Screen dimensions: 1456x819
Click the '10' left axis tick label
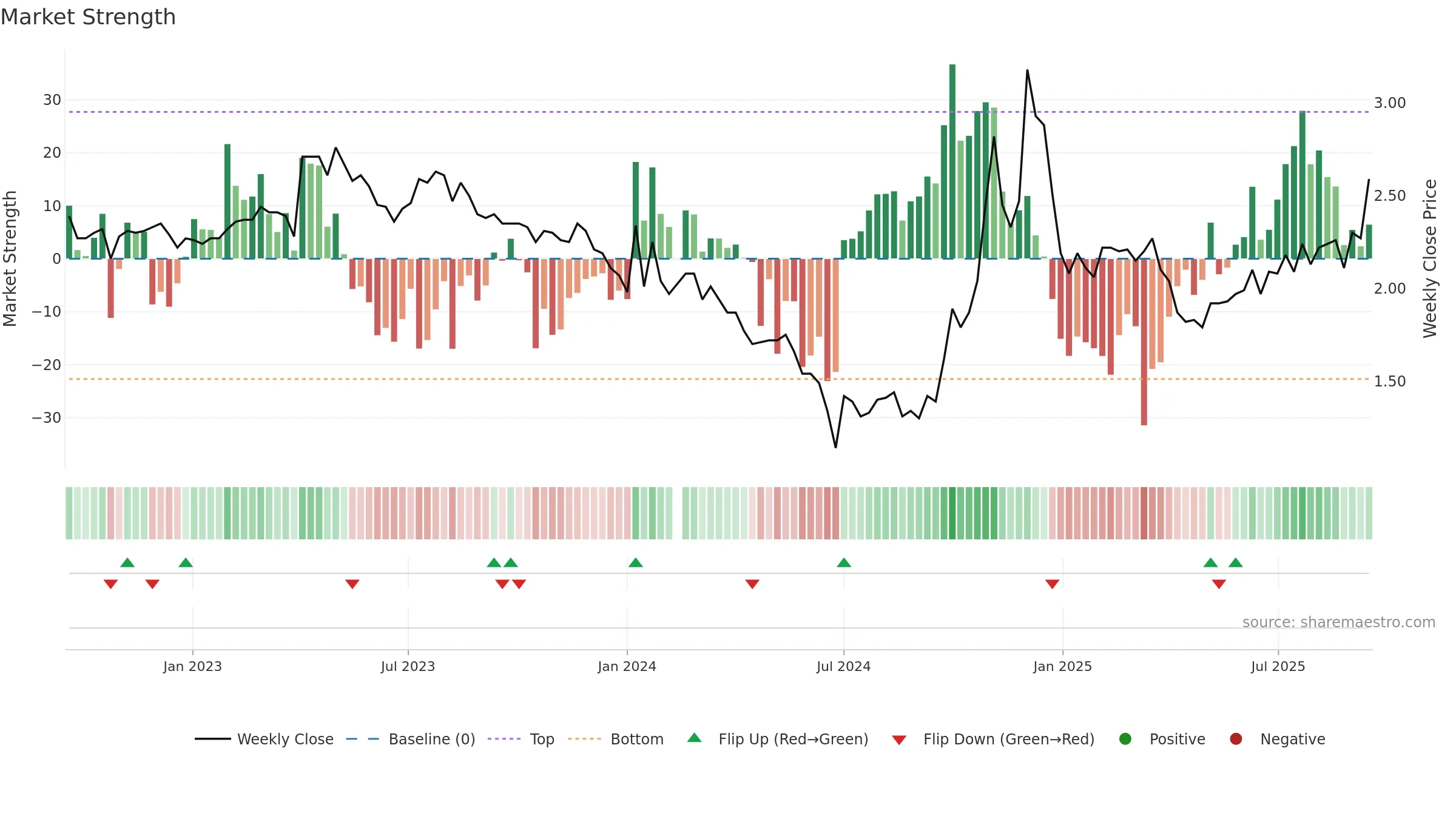coord(52,206)
